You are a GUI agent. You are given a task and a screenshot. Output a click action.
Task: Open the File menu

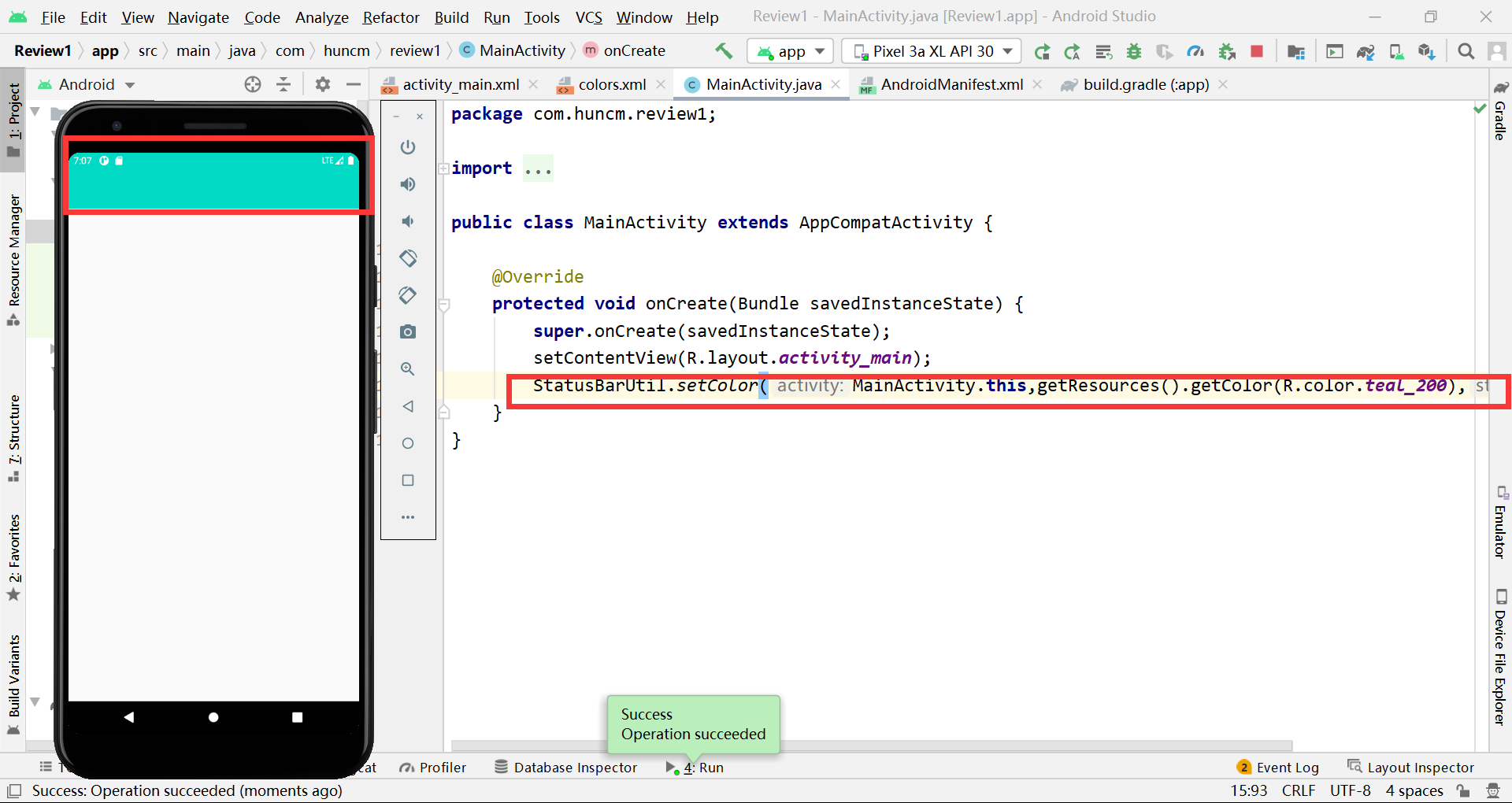click(54, 17)
